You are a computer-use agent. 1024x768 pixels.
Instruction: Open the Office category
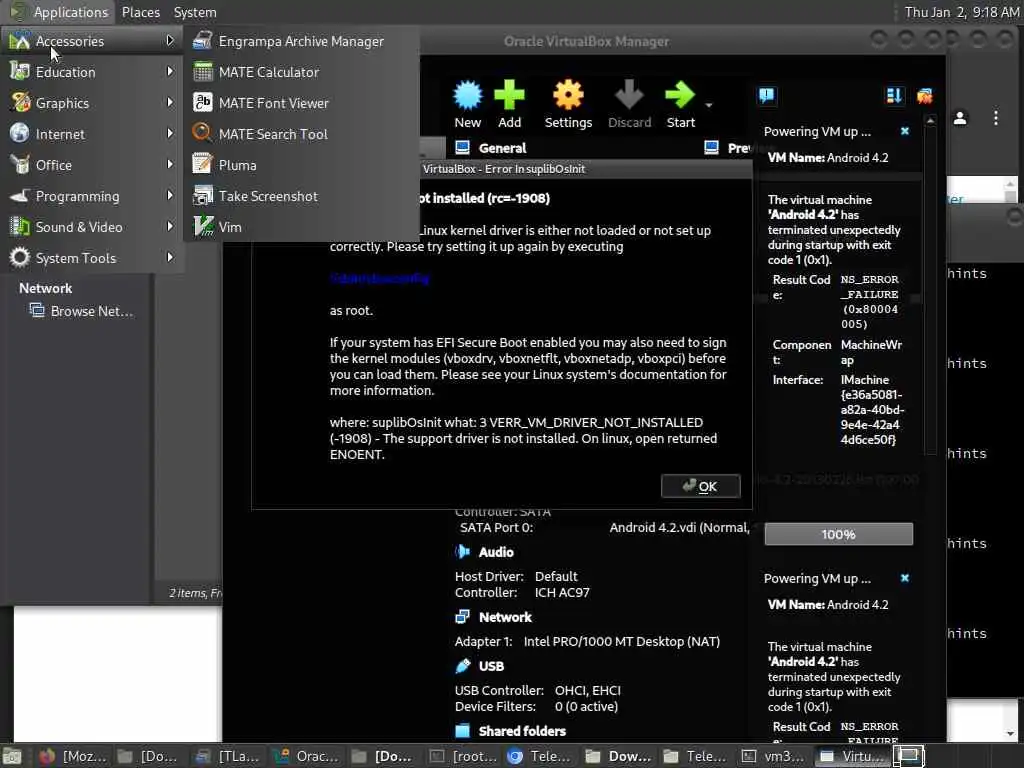click(91, 165)
